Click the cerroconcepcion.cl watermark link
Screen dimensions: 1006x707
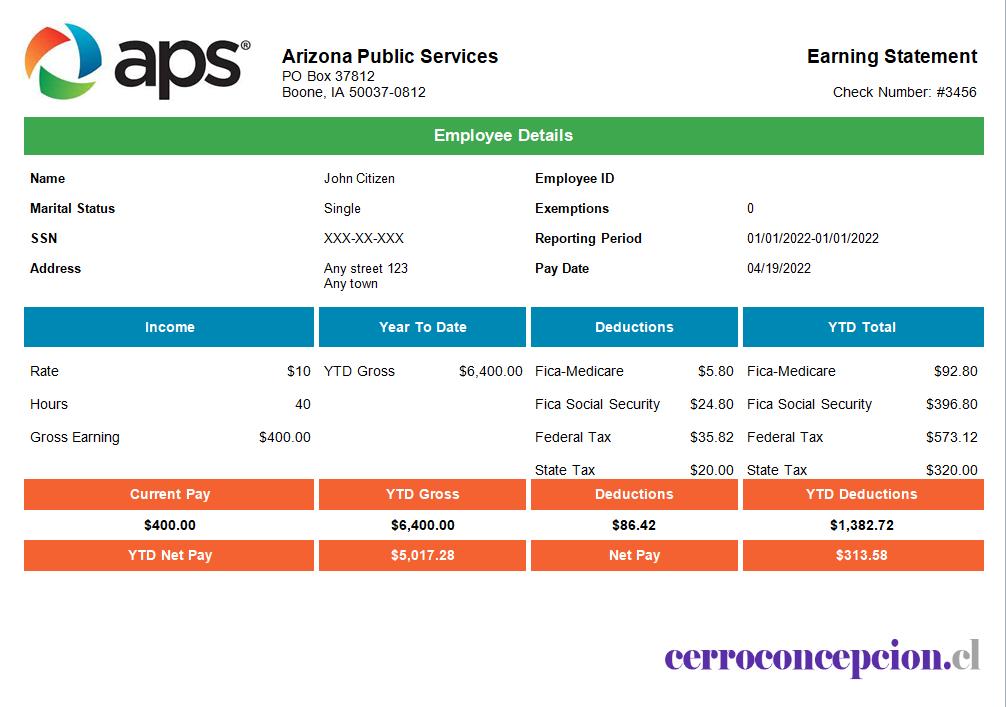tap(822, 658)
